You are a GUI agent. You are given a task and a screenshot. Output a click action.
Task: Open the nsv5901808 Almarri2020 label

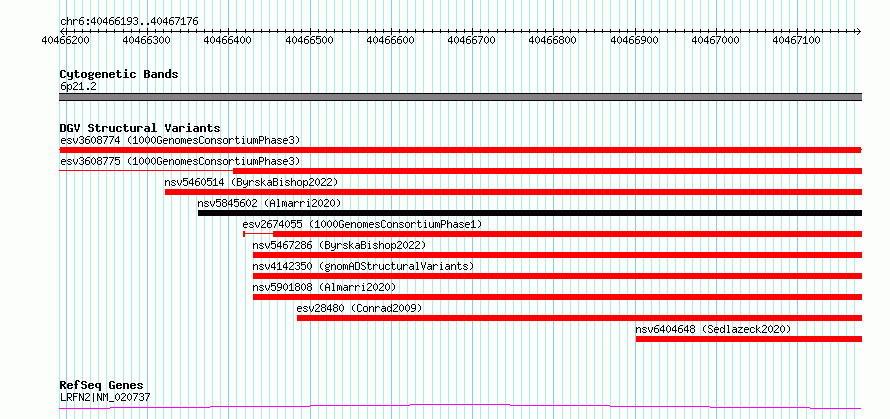(325, 287)
